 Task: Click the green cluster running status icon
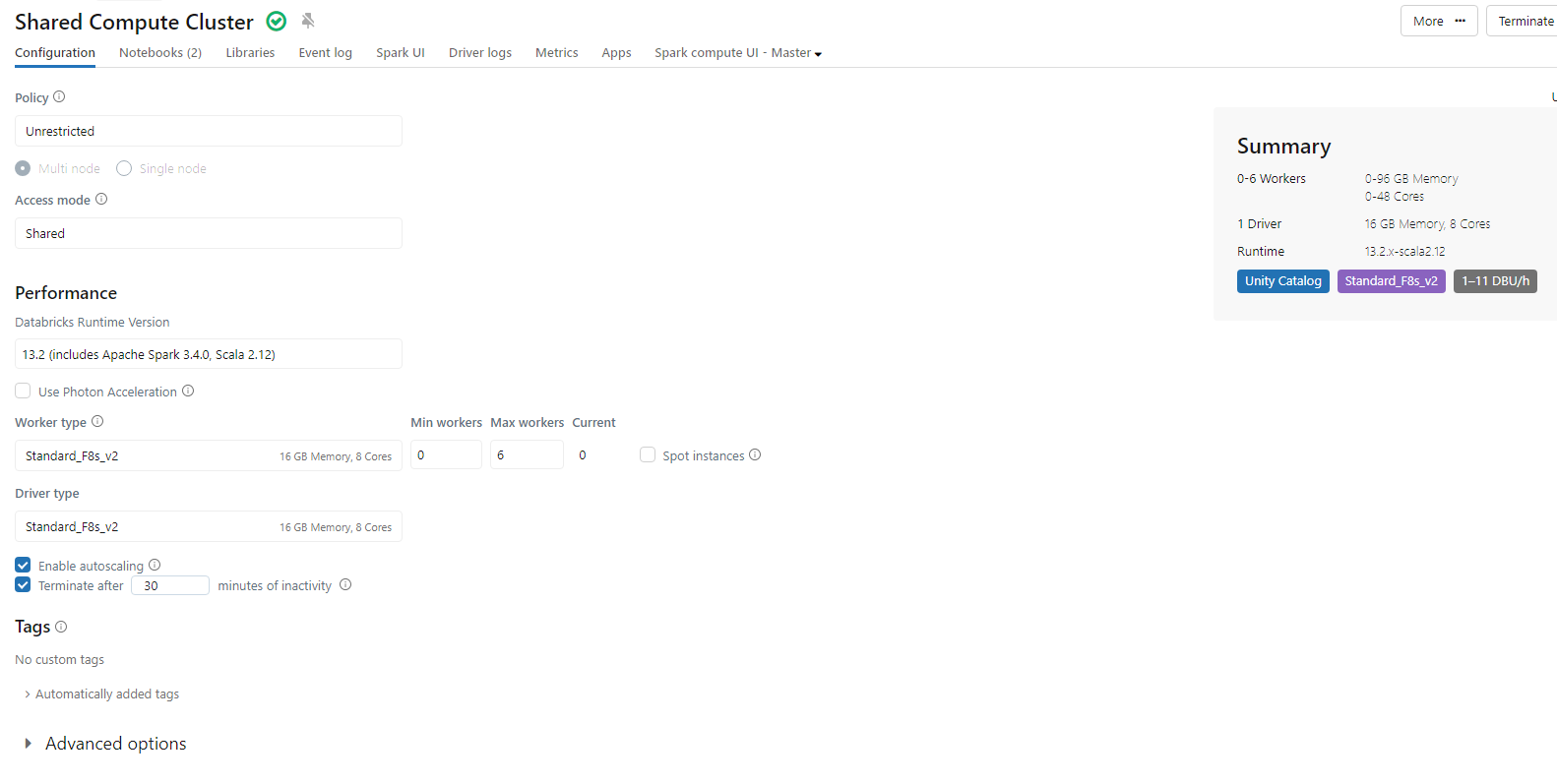277,21
